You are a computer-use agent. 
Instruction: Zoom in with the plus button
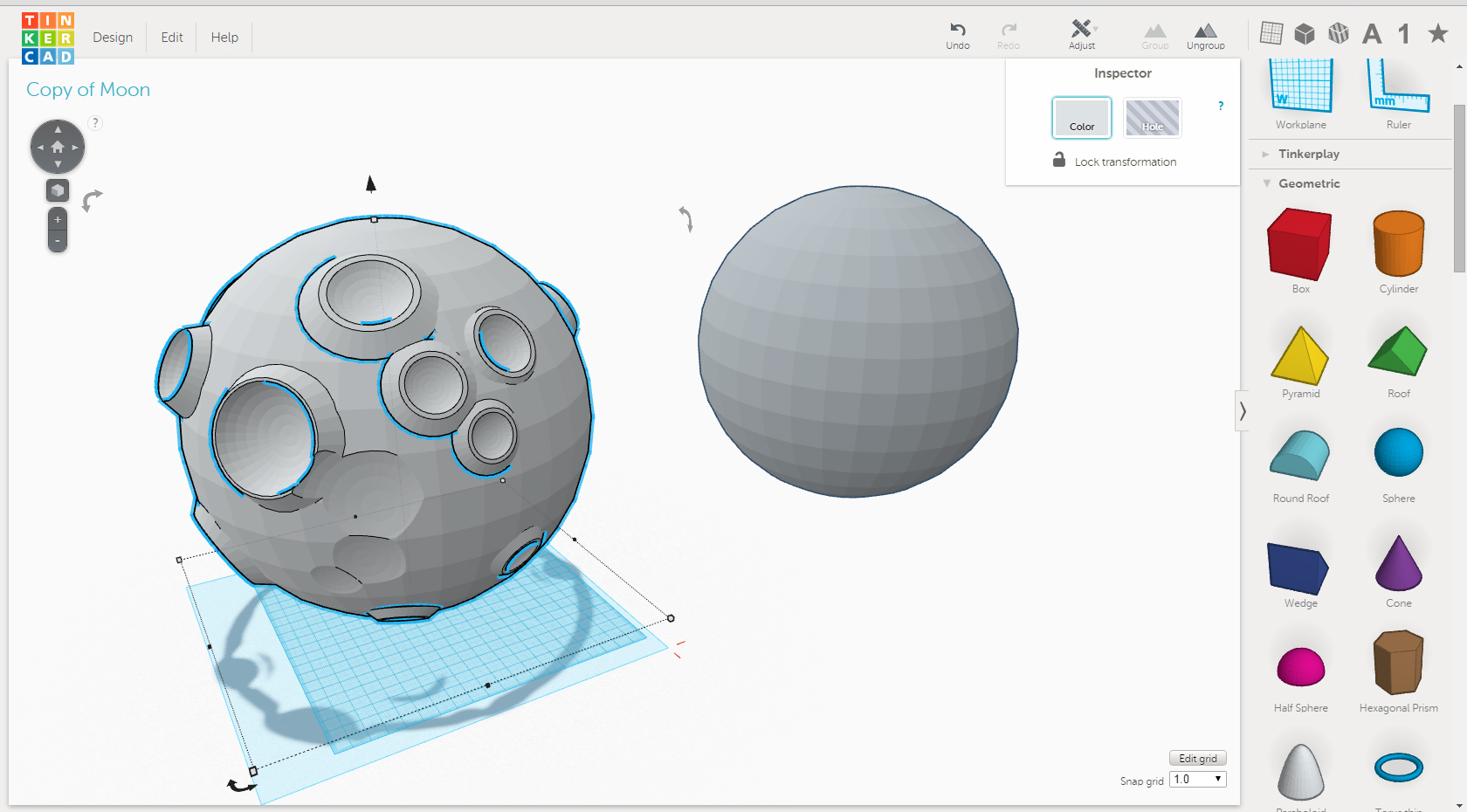coord(58,219)
